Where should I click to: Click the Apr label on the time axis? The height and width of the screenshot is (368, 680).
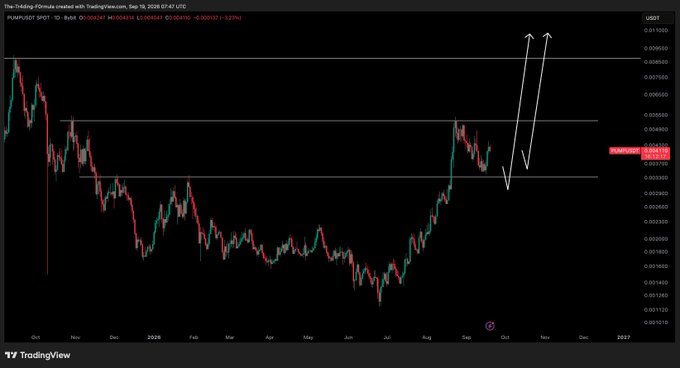(x=269, y=337)
